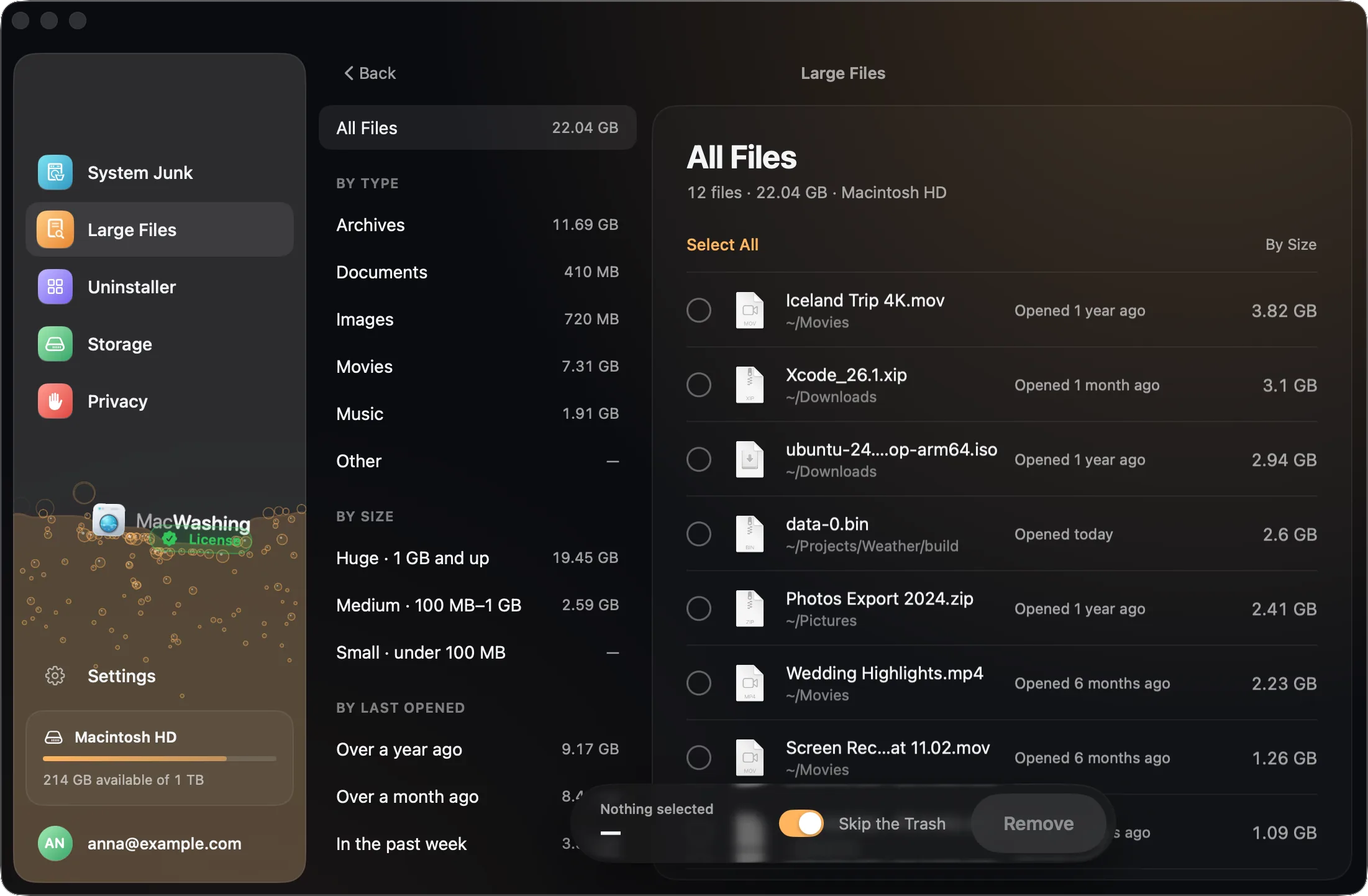This screenshot has width=1368, height=896.
Task: Filter by Other type
Action: tap(477, 461)
